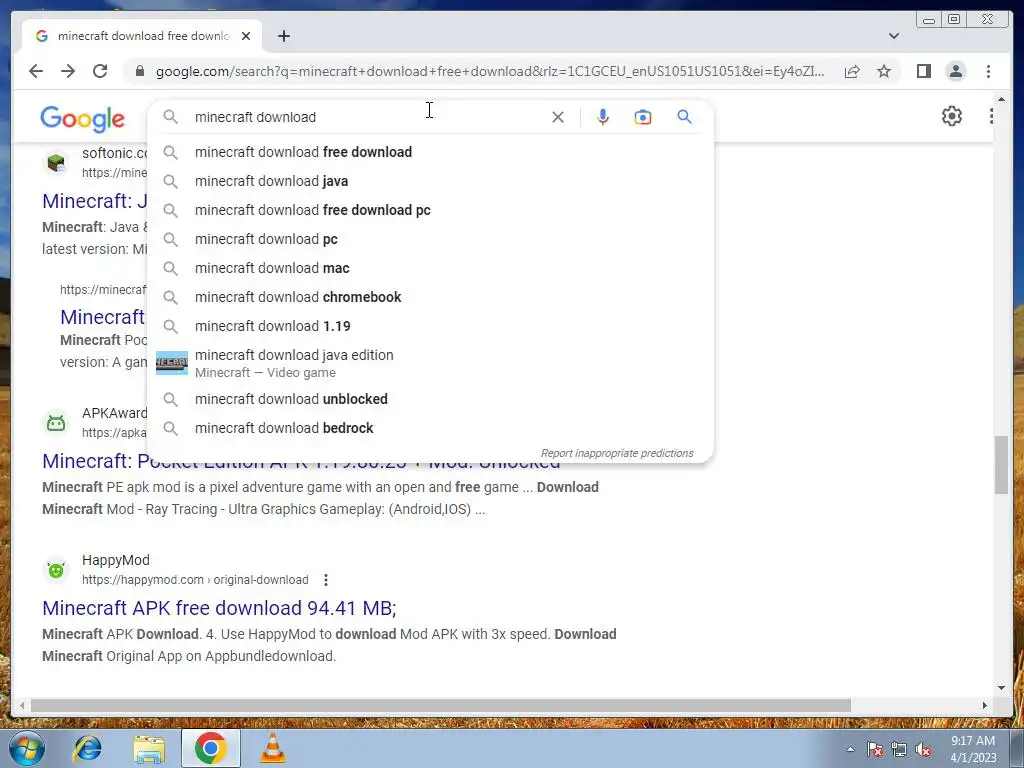The image size is (1024, 768).
Task: Open the Chrome side panel
Action: [923, 71]
